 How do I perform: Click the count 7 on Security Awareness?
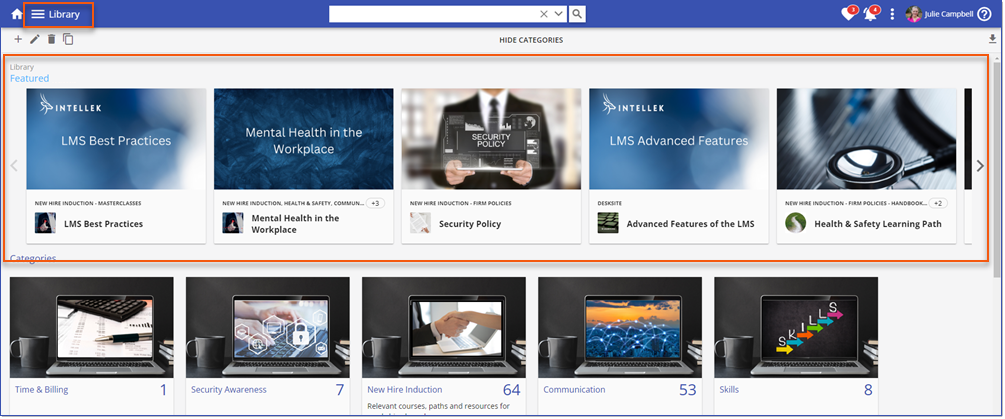coord(340,390)
